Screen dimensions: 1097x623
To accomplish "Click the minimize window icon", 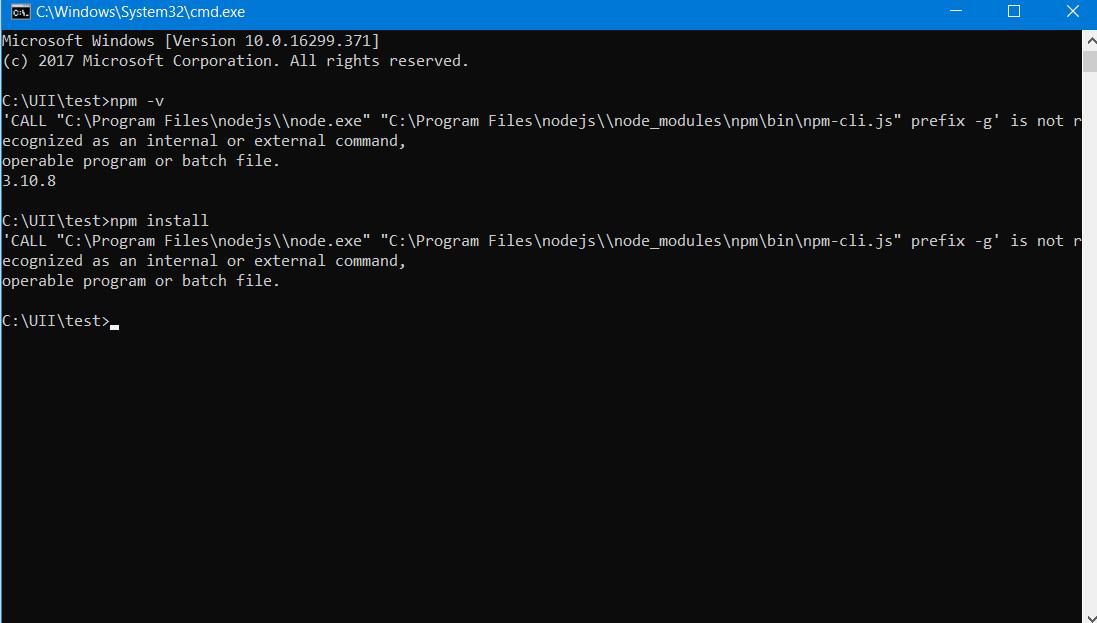I will [955, 11].
